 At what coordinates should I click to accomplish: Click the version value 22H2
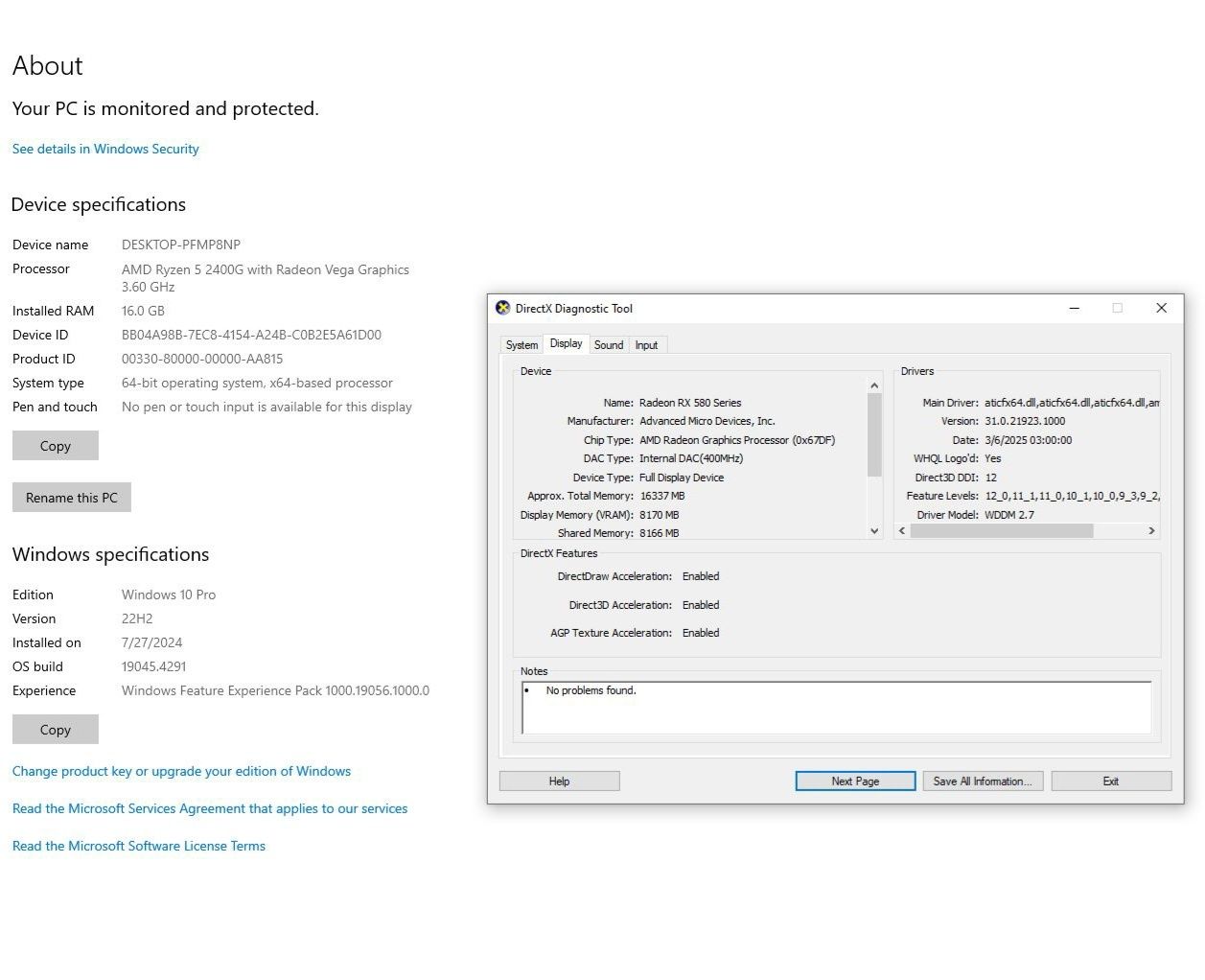point(137,618)
